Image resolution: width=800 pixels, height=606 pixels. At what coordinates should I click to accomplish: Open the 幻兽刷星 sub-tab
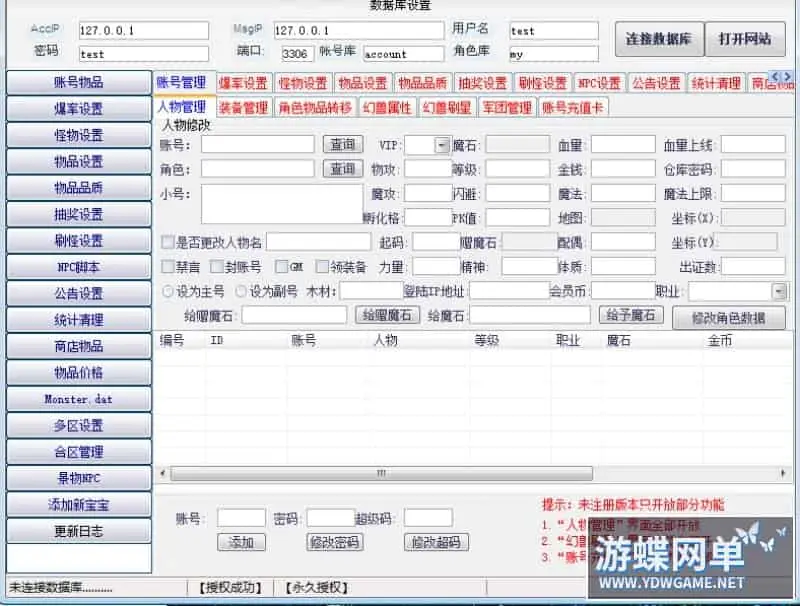point(447,108)
